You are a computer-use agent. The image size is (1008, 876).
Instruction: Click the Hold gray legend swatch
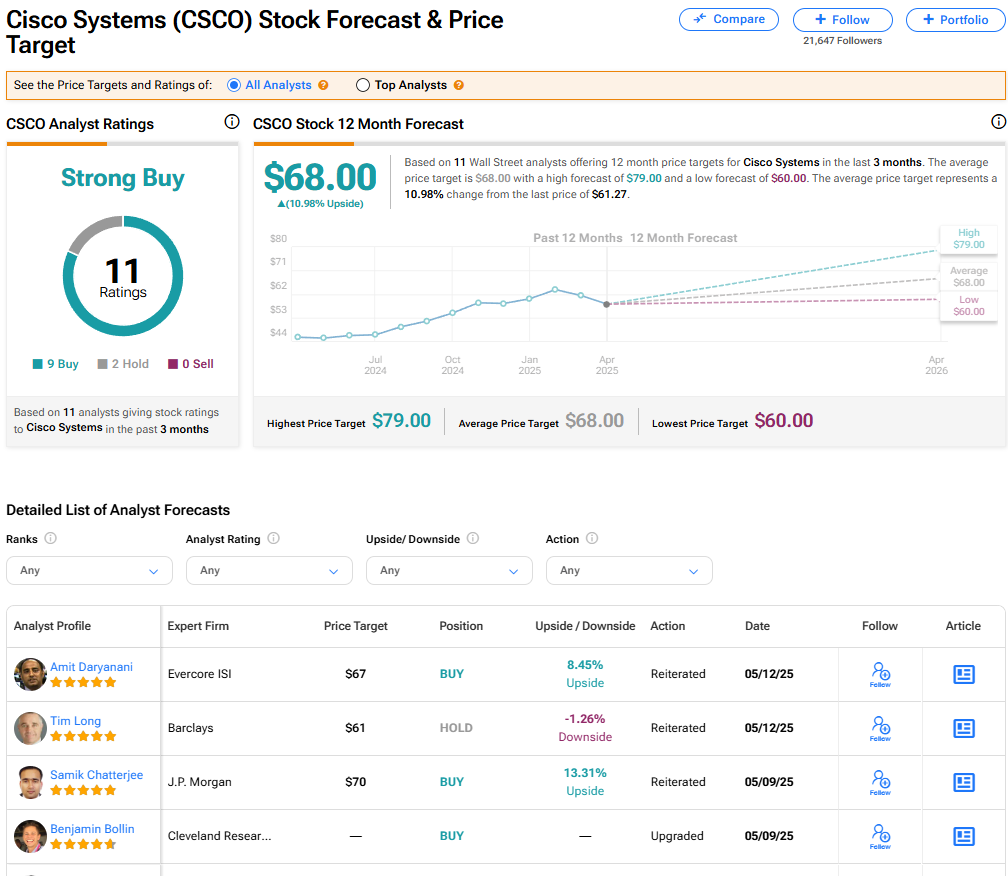pos(102,364)
